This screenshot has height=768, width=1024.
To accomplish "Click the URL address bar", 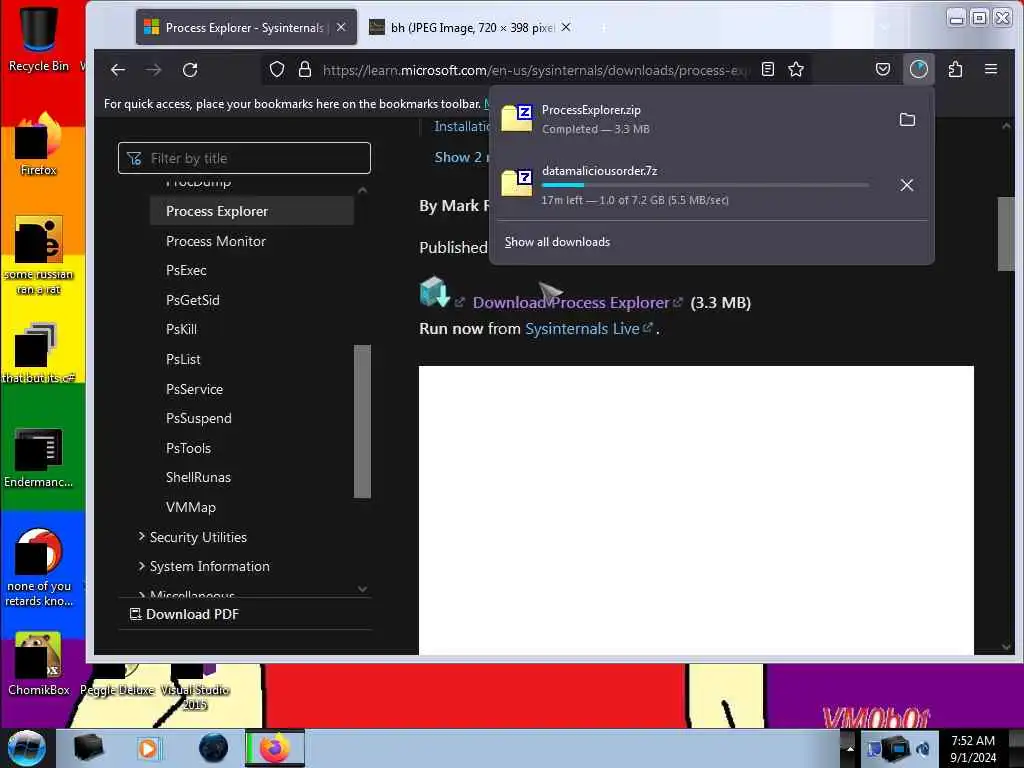I will (536, 70).
